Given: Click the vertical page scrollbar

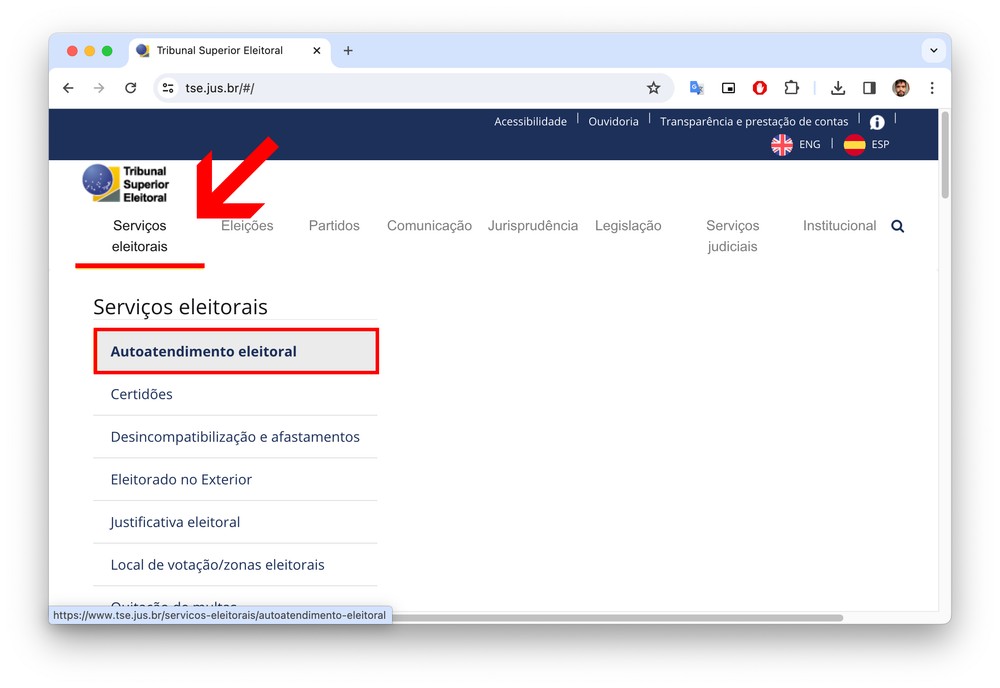Looking at the screenshot, I should pos(945,155).
